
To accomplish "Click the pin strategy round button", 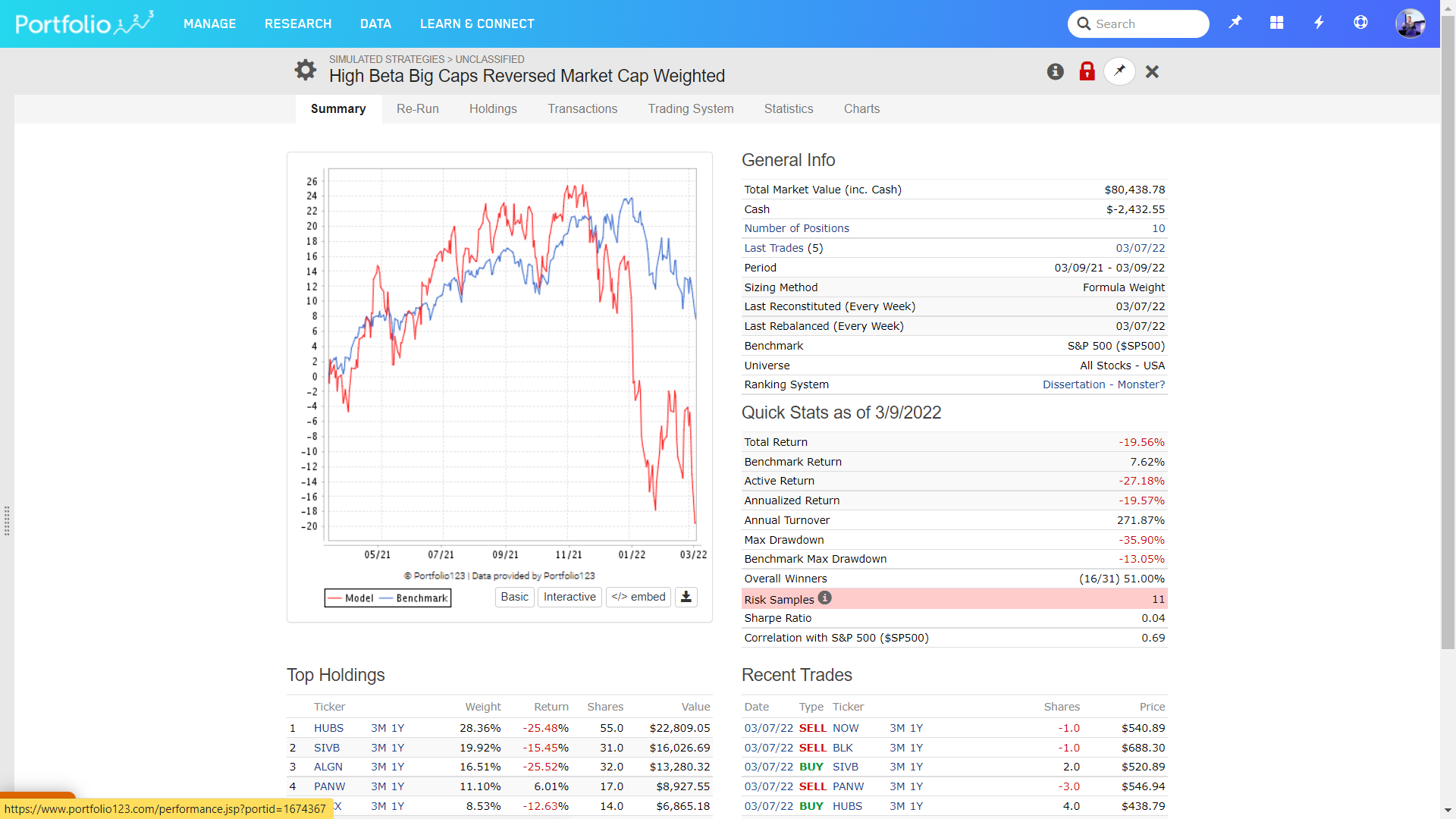I will (1119, 71).
